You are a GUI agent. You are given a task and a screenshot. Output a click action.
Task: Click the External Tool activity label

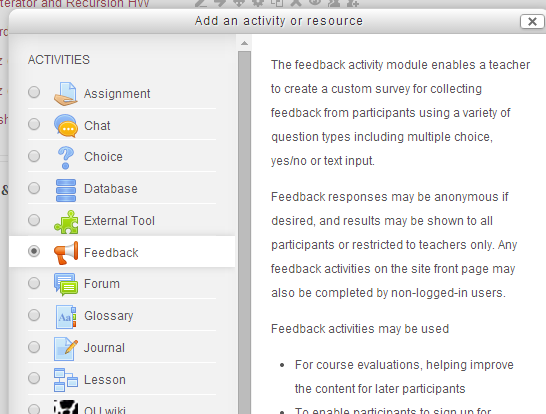(119, 221)
